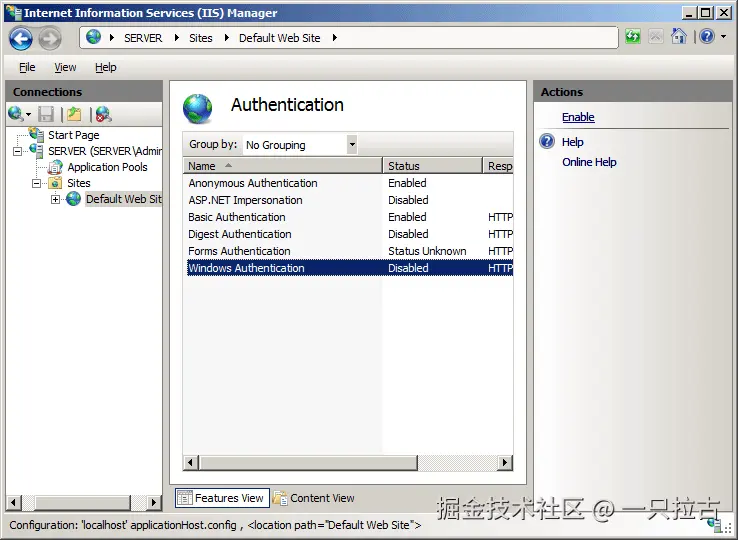Image resolution: width=738 pixels, height=540 pixels.
Task: Click status bar network icon bottom right
Action: tap(714, 524)
